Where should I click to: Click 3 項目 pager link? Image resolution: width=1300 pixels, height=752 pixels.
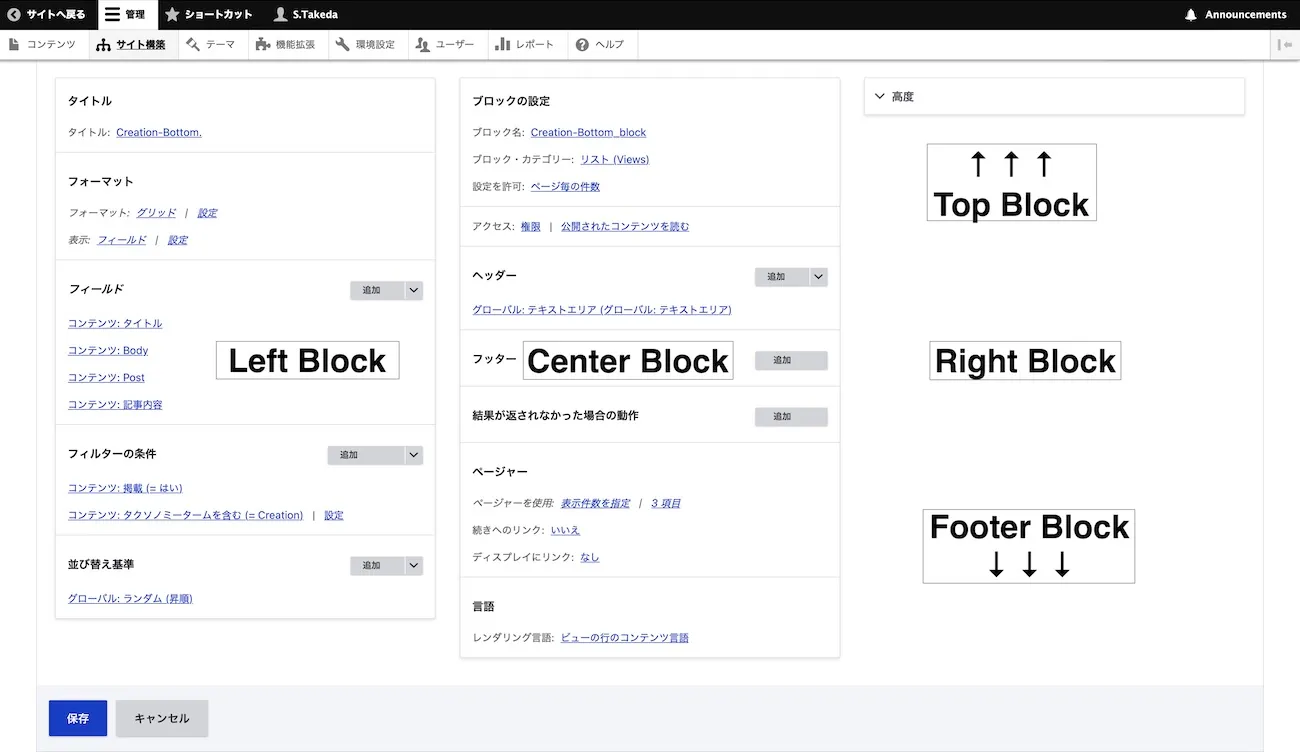click(666, 503)
